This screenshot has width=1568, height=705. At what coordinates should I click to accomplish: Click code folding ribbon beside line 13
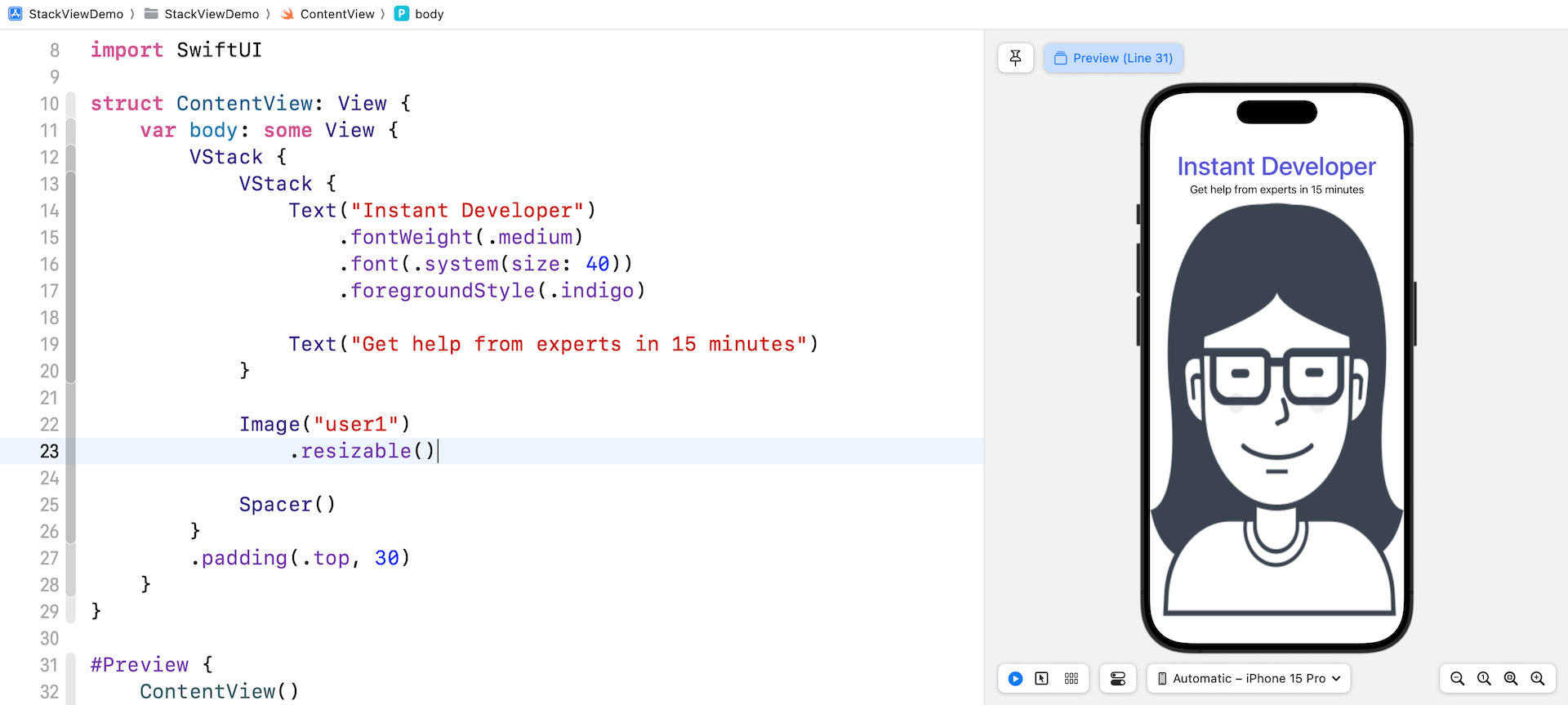[71, 185]
